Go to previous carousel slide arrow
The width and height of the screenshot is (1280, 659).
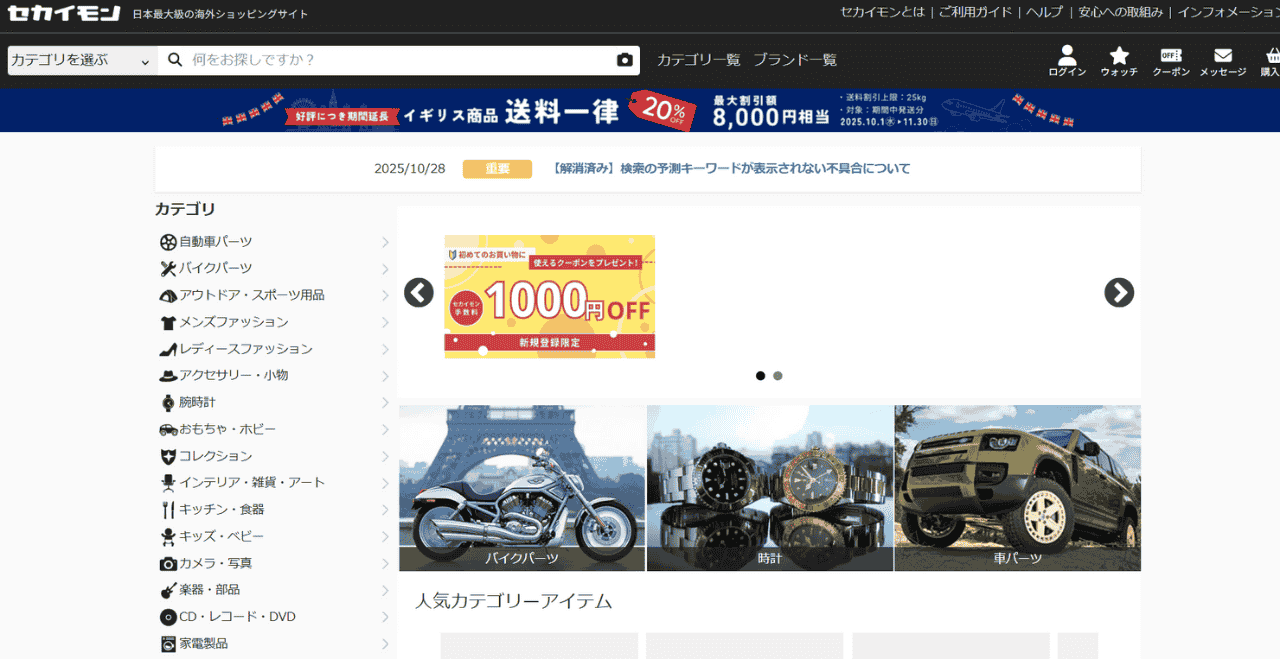[419, 292]
